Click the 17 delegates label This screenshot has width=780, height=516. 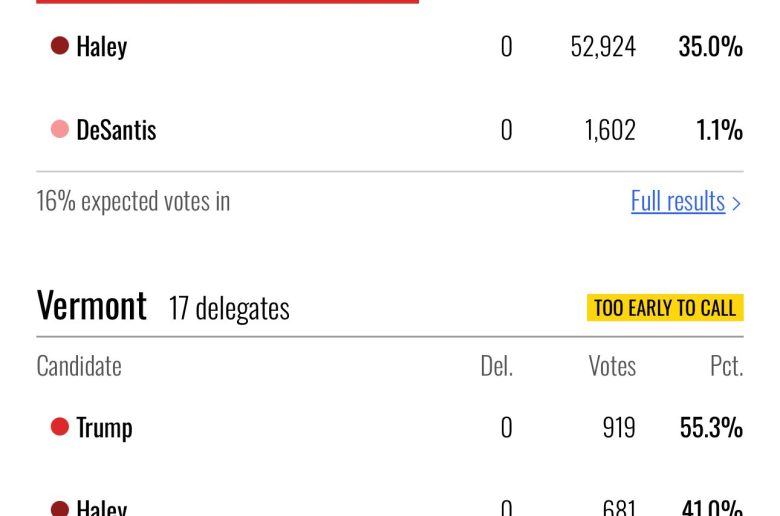[x=229, y=308]
